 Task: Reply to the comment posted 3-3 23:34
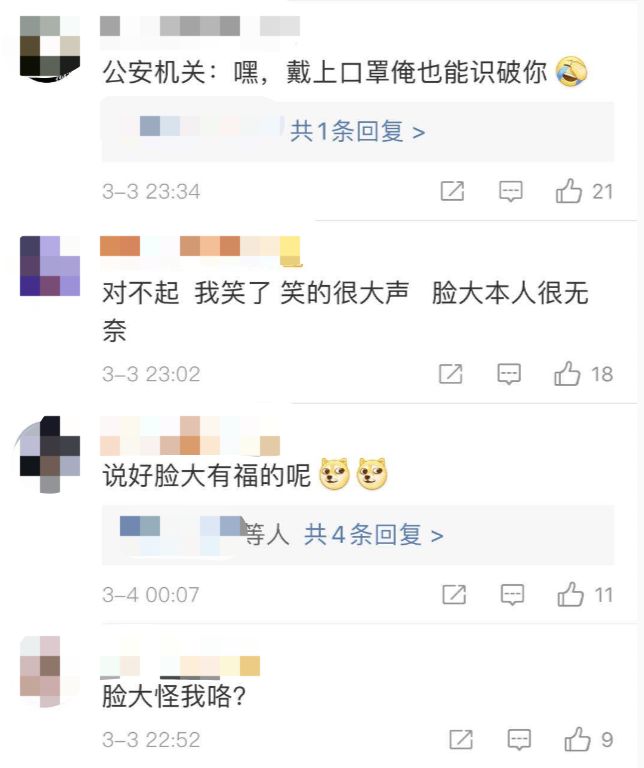510,191
